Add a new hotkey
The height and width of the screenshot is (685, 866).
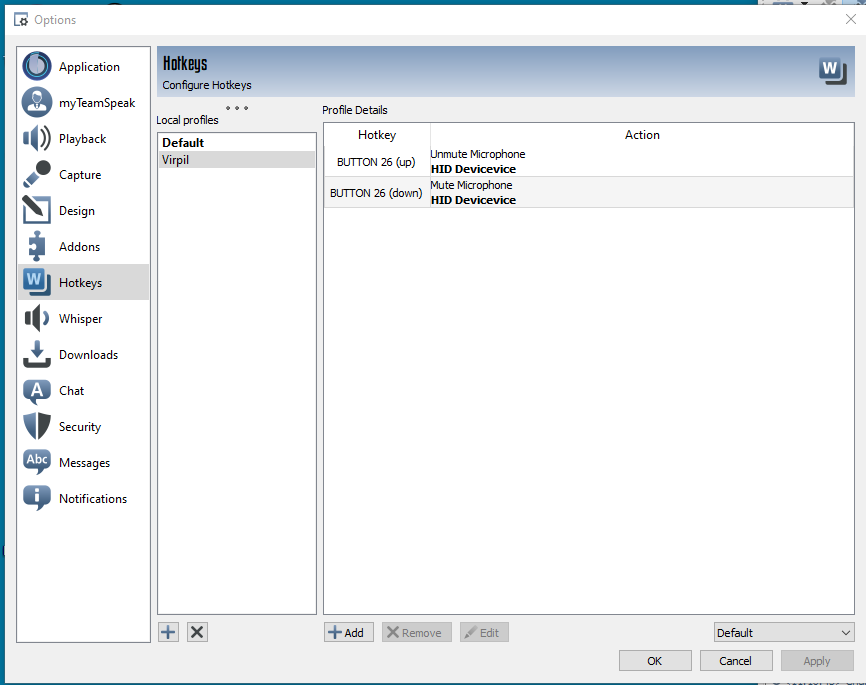[x=348, y=633]
